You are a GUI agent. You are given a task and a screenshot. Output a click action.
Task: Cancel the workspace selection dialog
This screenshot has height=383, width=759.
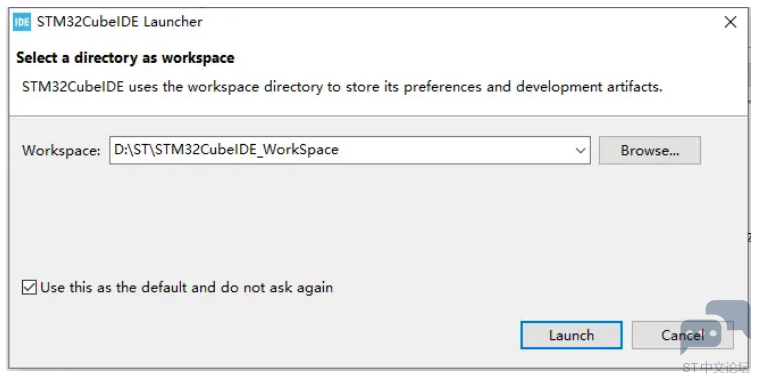(x=683, y=335)
